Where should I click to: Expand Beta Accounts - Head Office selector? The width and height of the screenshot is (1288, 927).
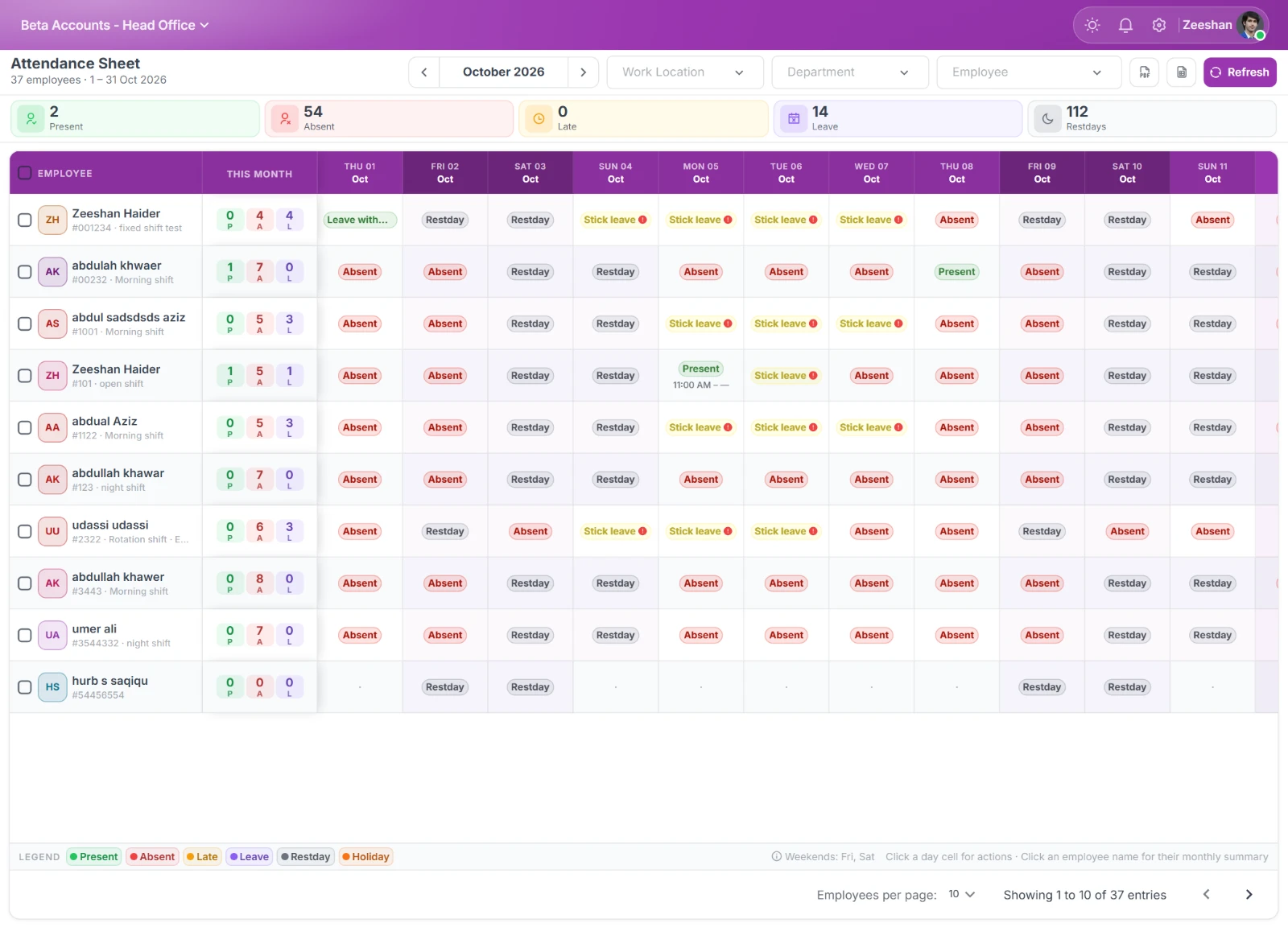tap(115, 25)
